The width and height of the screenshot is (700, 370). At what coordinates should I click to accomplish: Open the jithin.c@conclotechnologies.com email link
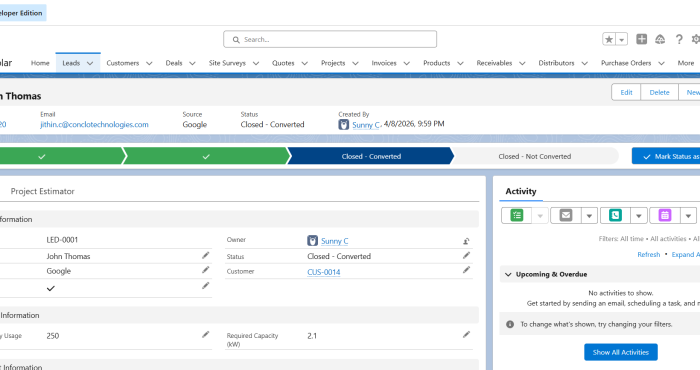coord(94,125)
